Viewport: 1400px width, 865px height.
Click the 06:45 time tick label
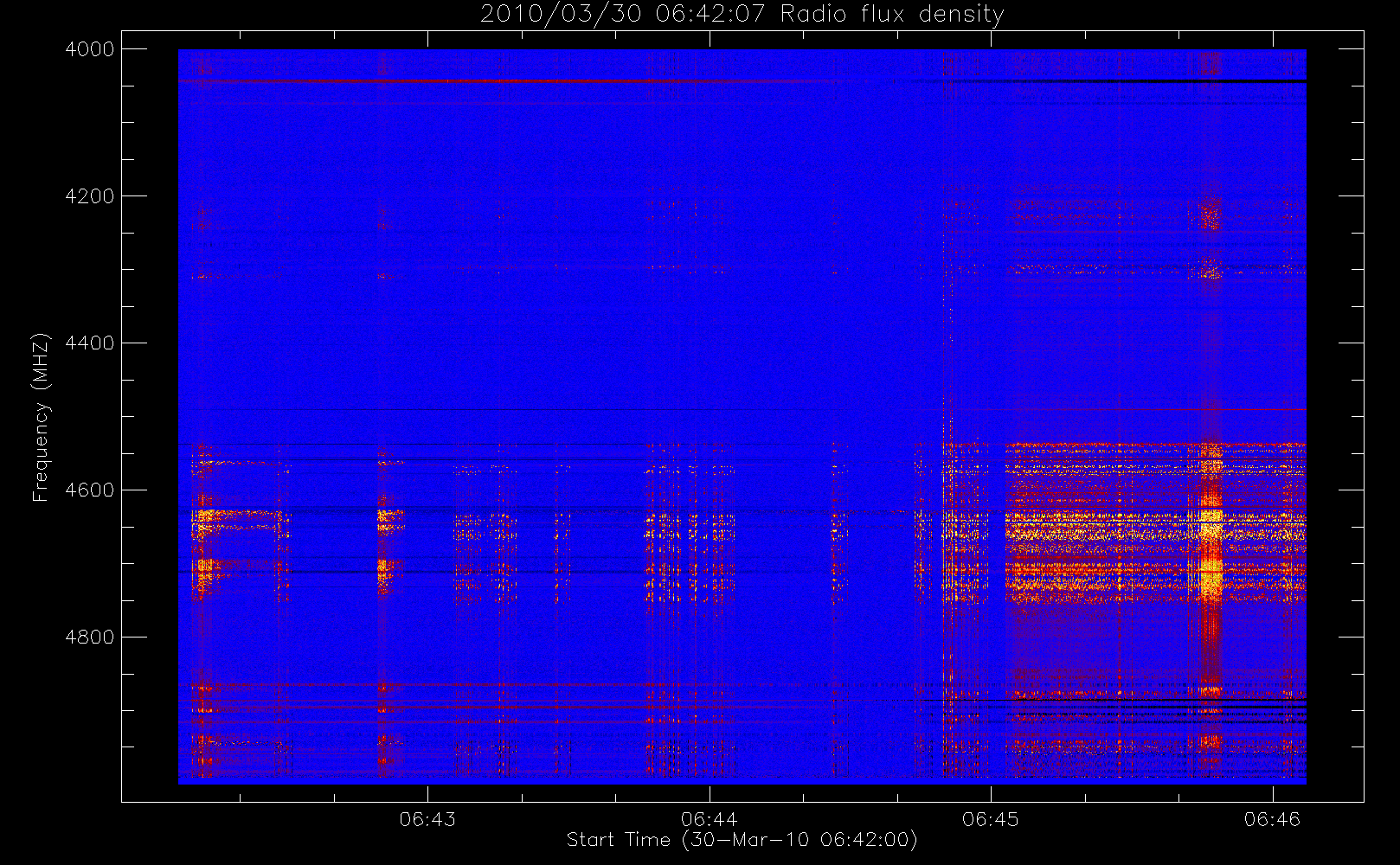991,819
